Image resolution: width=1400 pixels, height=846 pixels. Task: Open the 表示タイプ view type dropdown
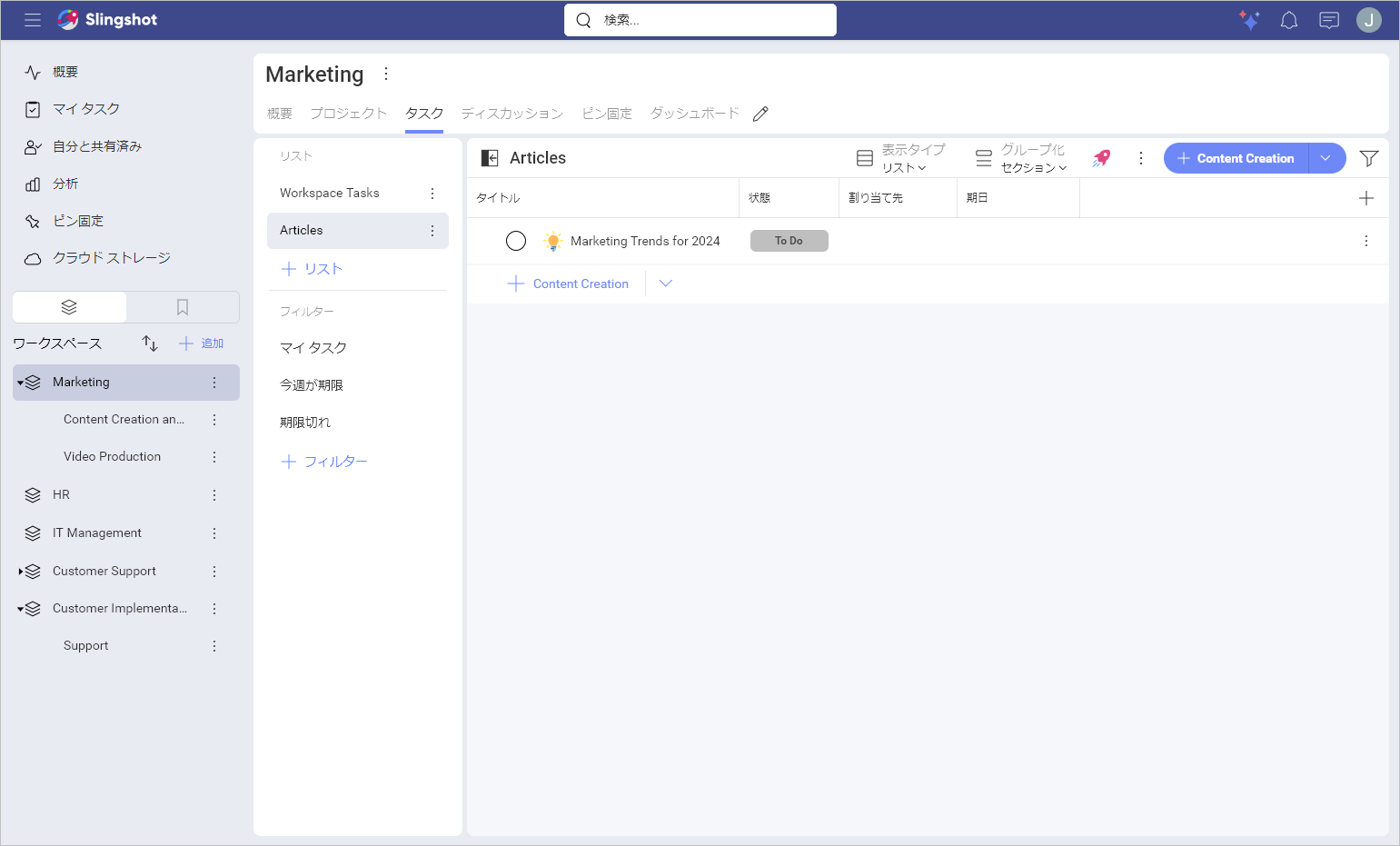click(901, 158)
